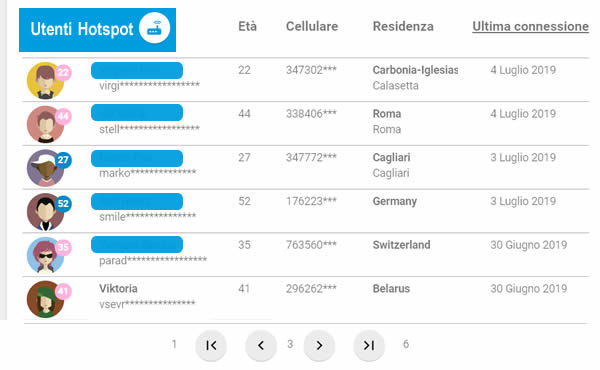Image resolution: width=600 pixels, height=370 pixels.
Task: Select the Utenti Hotspot title banner
Action: click(x=98, y=30)
